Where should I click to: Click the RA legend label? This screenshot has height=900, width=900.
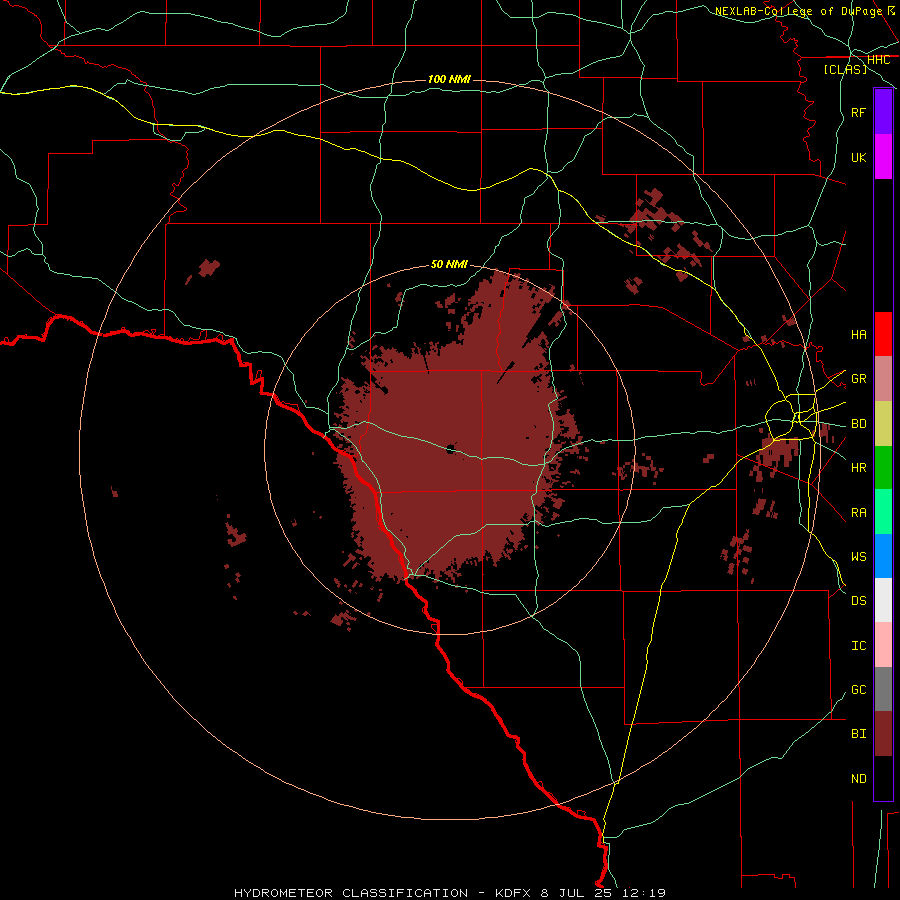pyautogui.click(x=859, y=513)
